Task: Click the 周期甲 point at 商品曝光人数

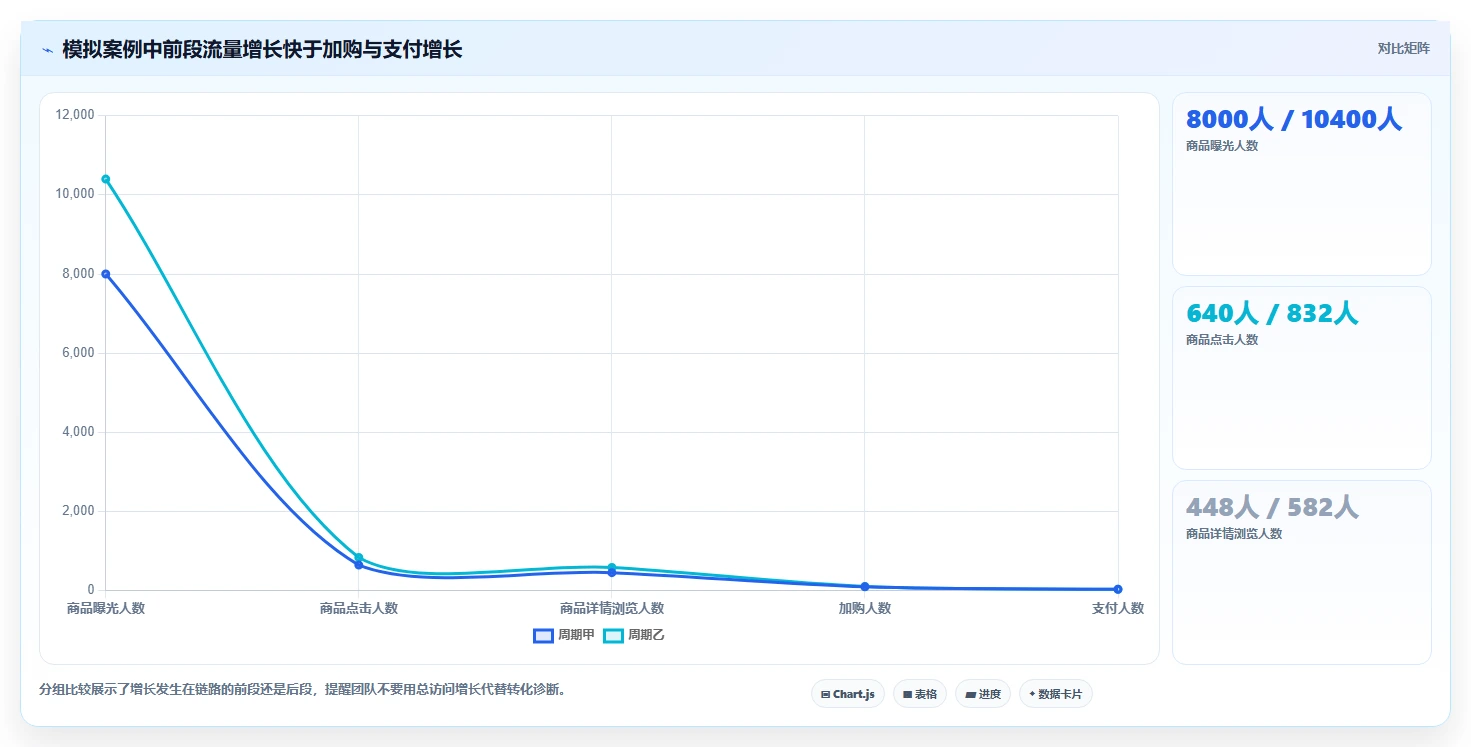Action: pos(105,274)
